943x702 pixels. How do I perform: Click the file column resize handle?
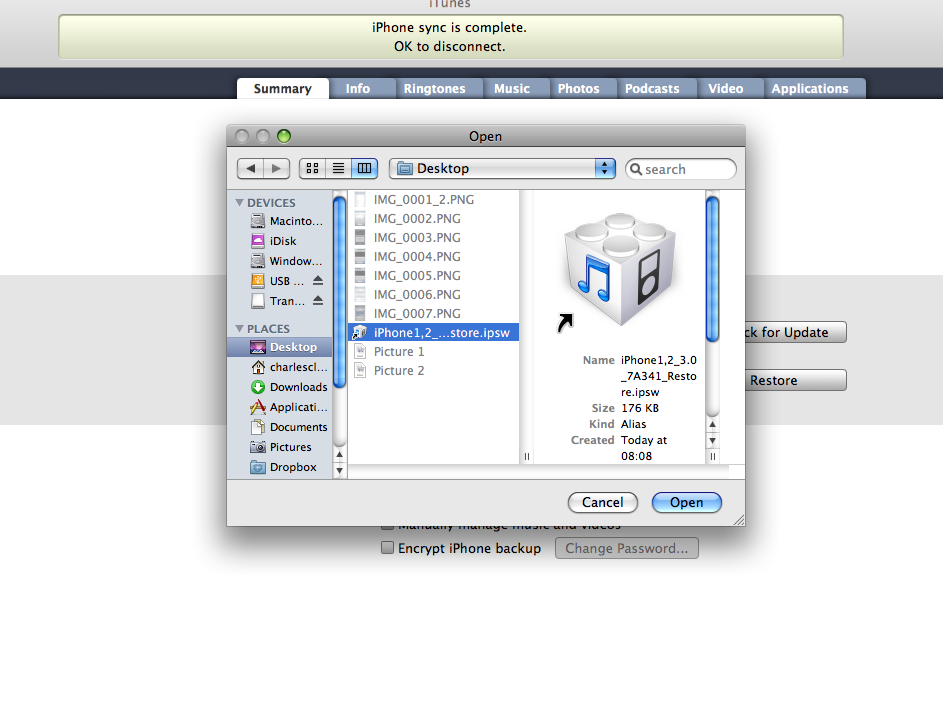[527, 457]
